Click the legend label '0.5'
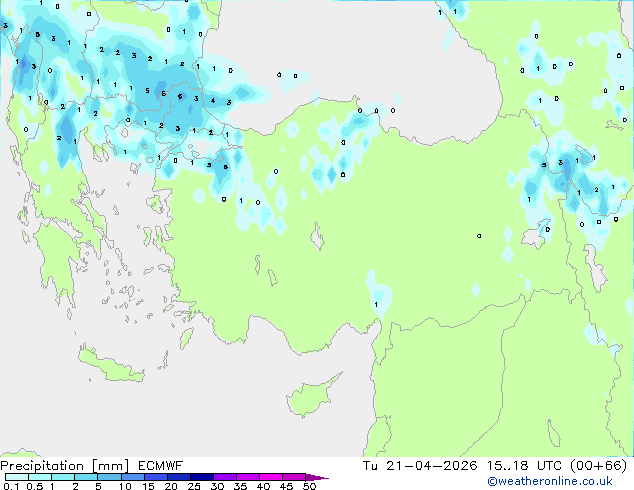Screen dimensions: 634x490 pos(35,486)
